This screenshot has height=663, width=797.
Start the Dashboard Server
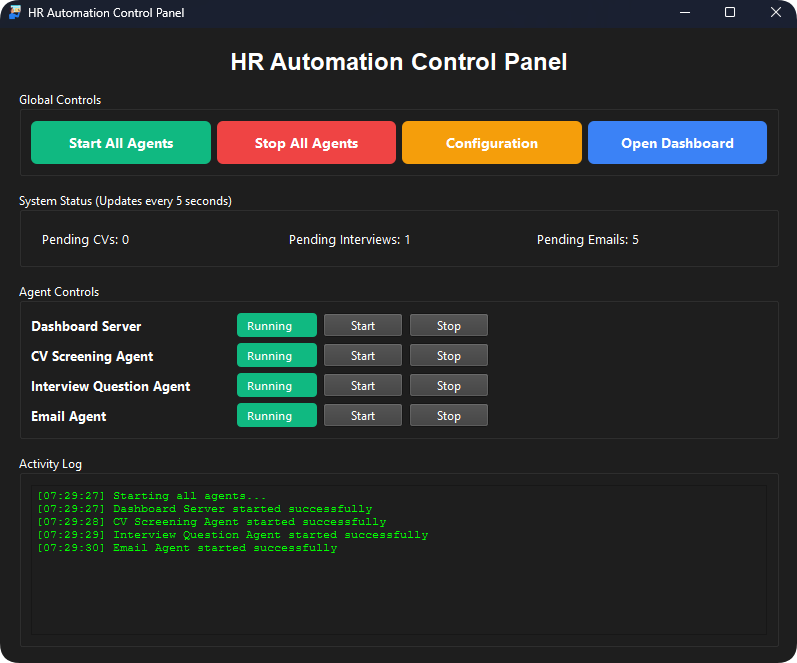click(x=363, y=326)
